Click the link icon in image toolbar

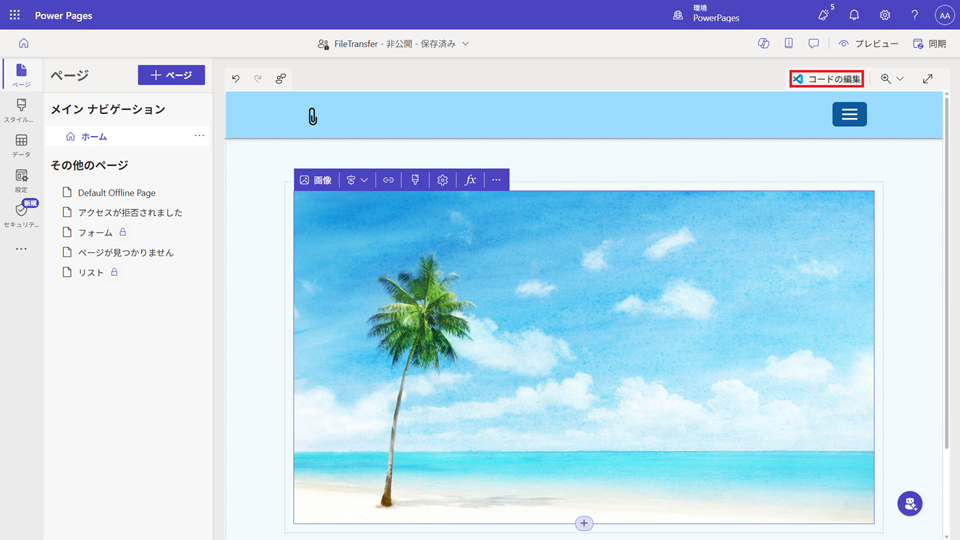coord(388,180)
